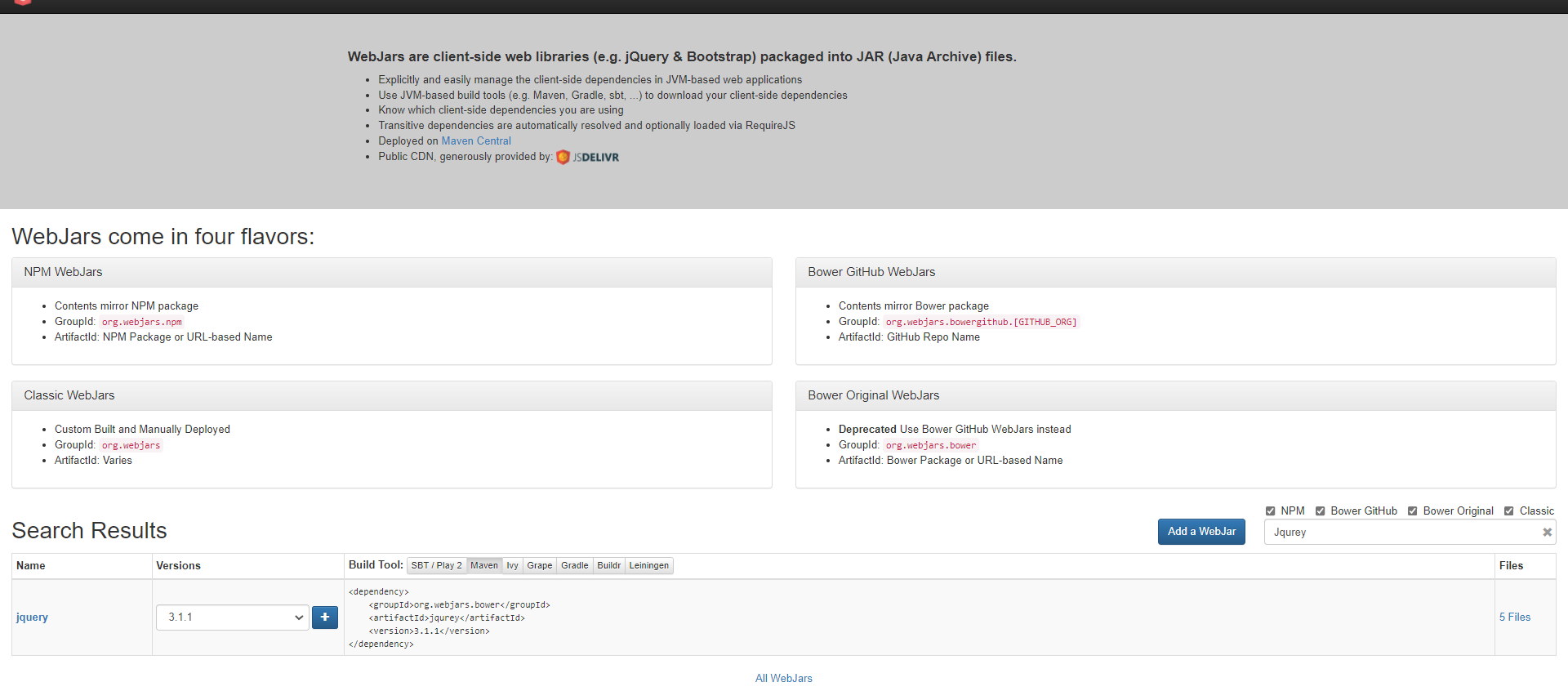Click 'Contents mirror Bower package' text

pyautogui.click(x=914, y=306)
